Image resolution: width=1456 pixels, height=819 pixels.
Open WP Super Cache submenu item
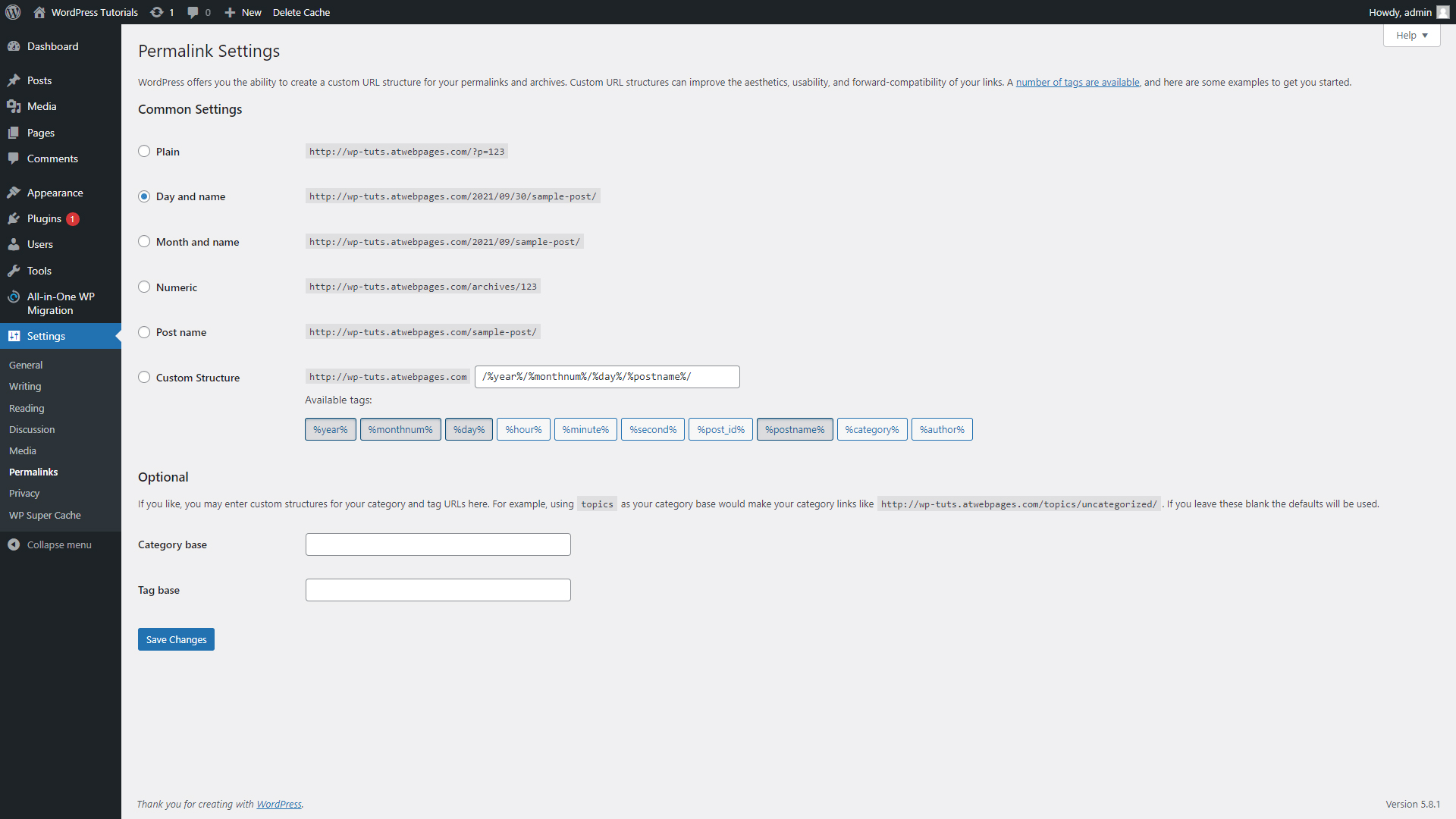[x=45, y=515]
